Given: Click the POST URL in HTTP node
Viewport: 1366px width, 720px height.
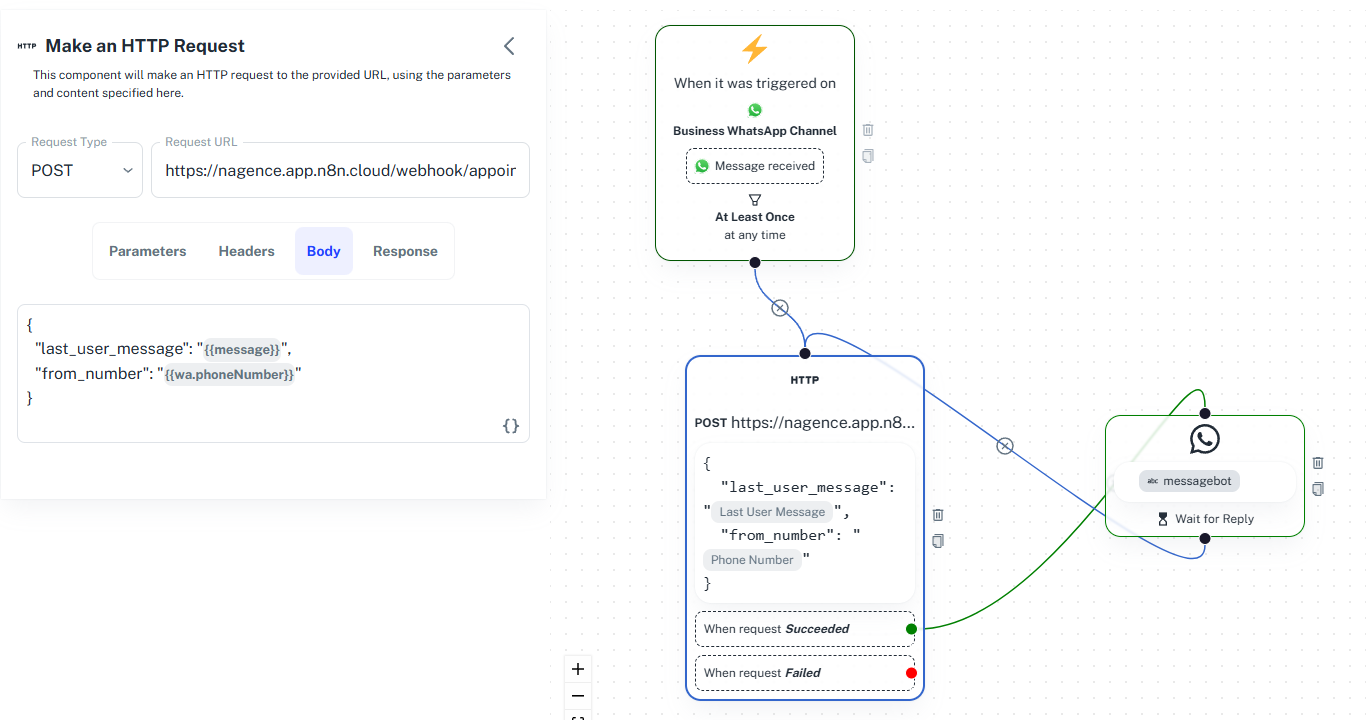Looking at the screenshot, I should tap(805, 422).
